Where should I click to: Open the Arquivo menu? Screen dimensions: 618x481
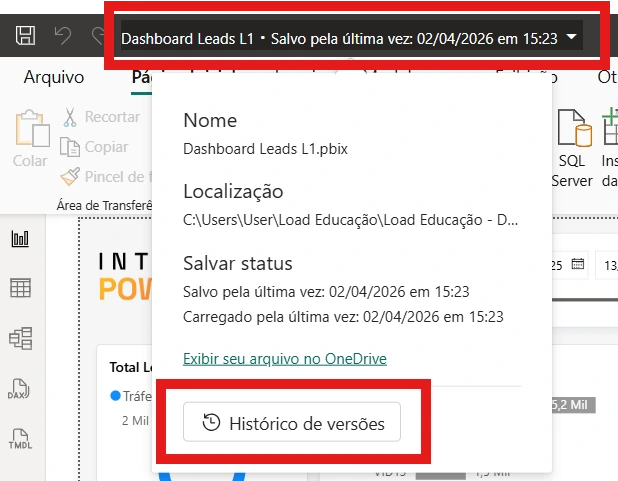54,77
